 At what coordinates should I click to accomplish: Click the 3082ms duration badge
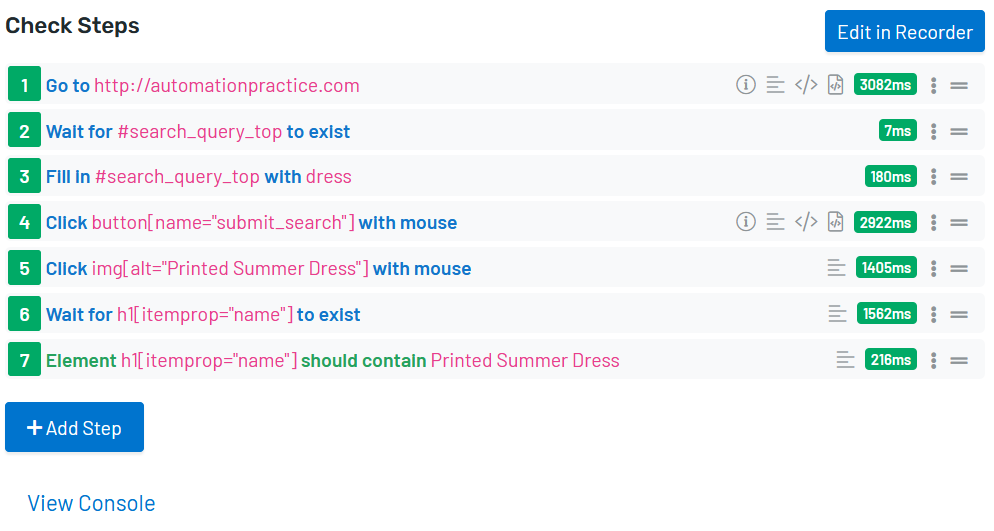(x=885, y=85)
